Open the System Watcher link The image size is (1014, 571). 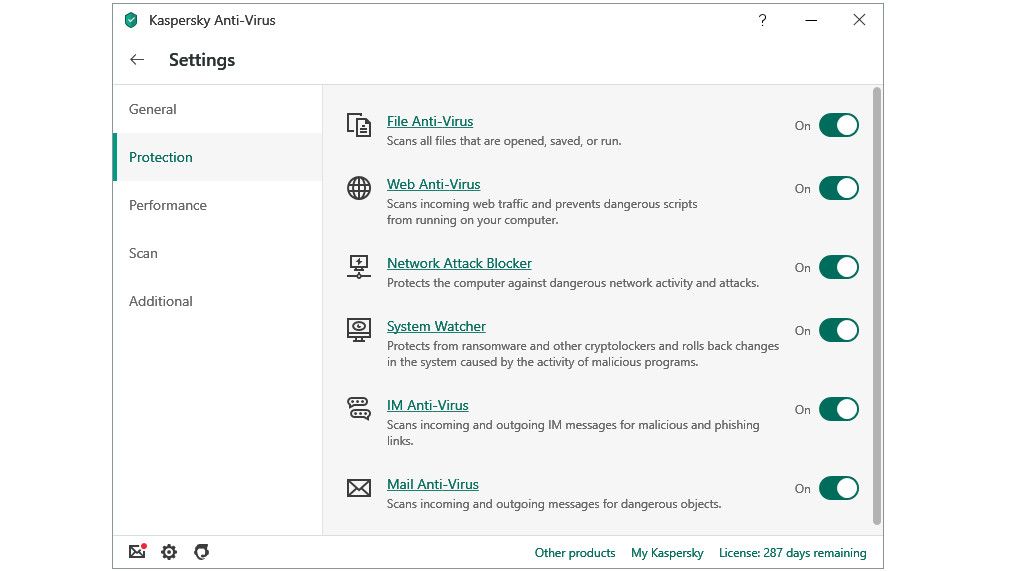coord(436,326)
